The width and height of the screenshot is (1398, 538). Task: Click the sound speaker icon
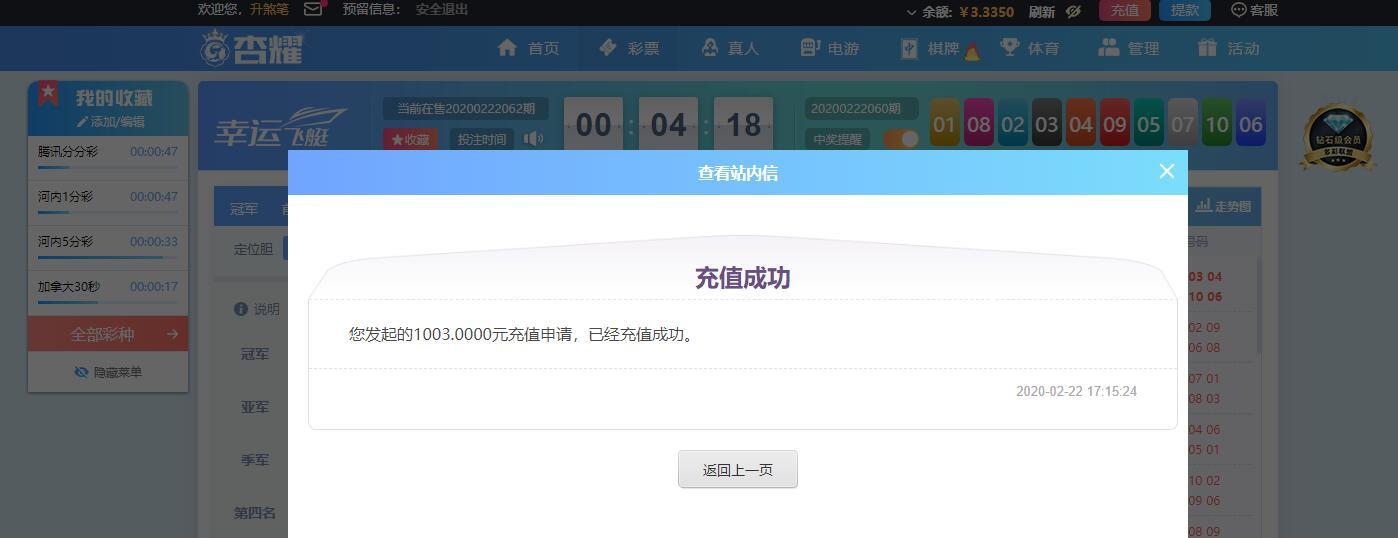point(534,139)
